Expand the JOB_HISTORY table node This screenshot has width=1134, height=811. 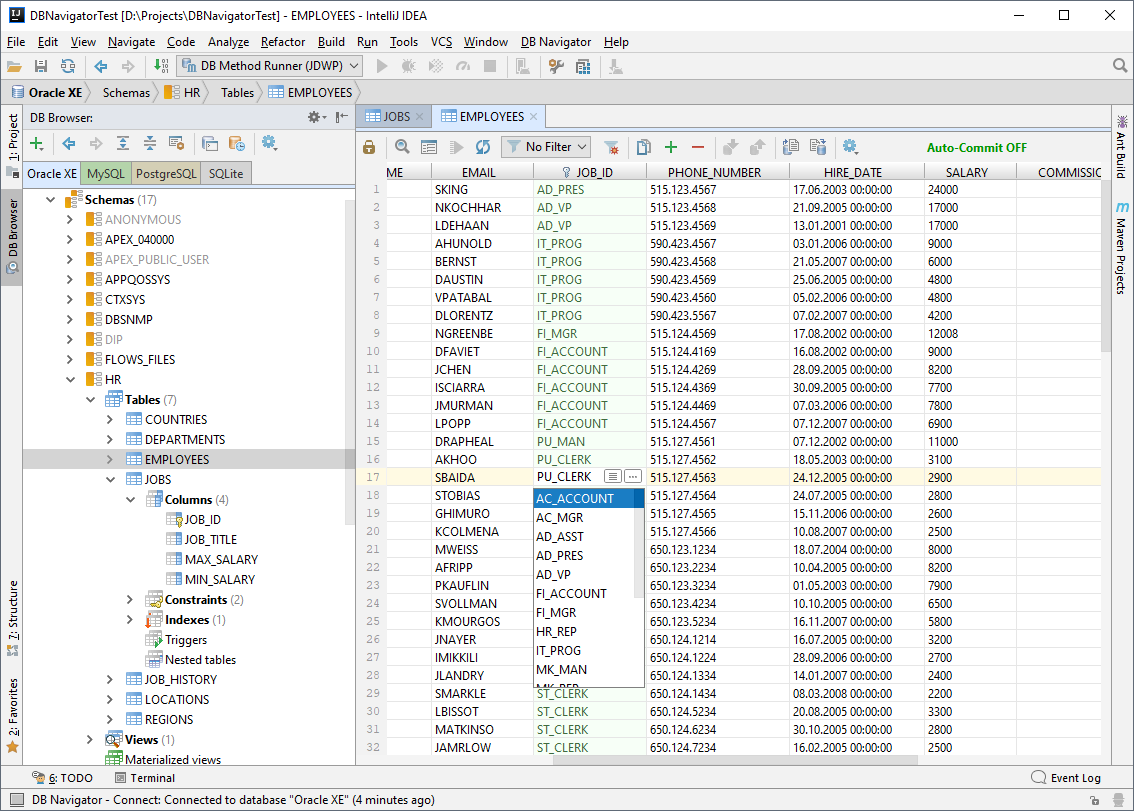110,679
